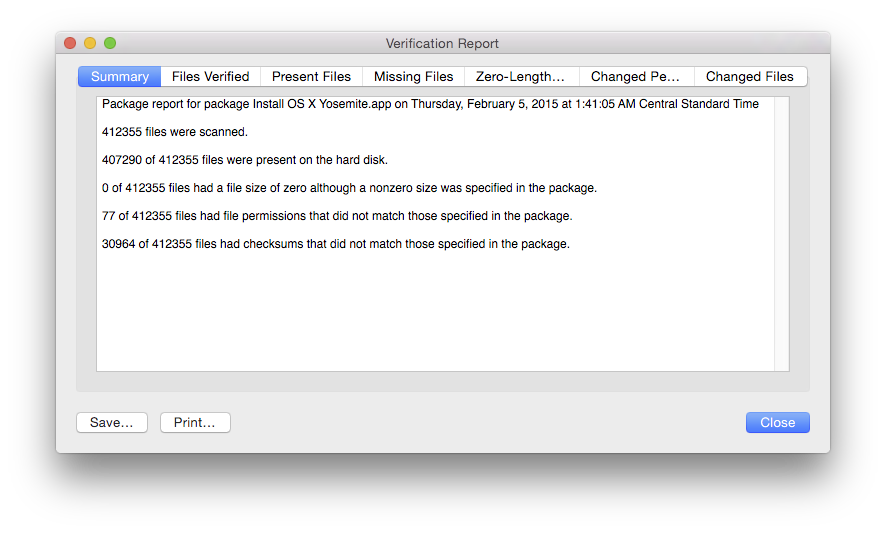Click the report's vertical scrollbar track

[781, 234]
